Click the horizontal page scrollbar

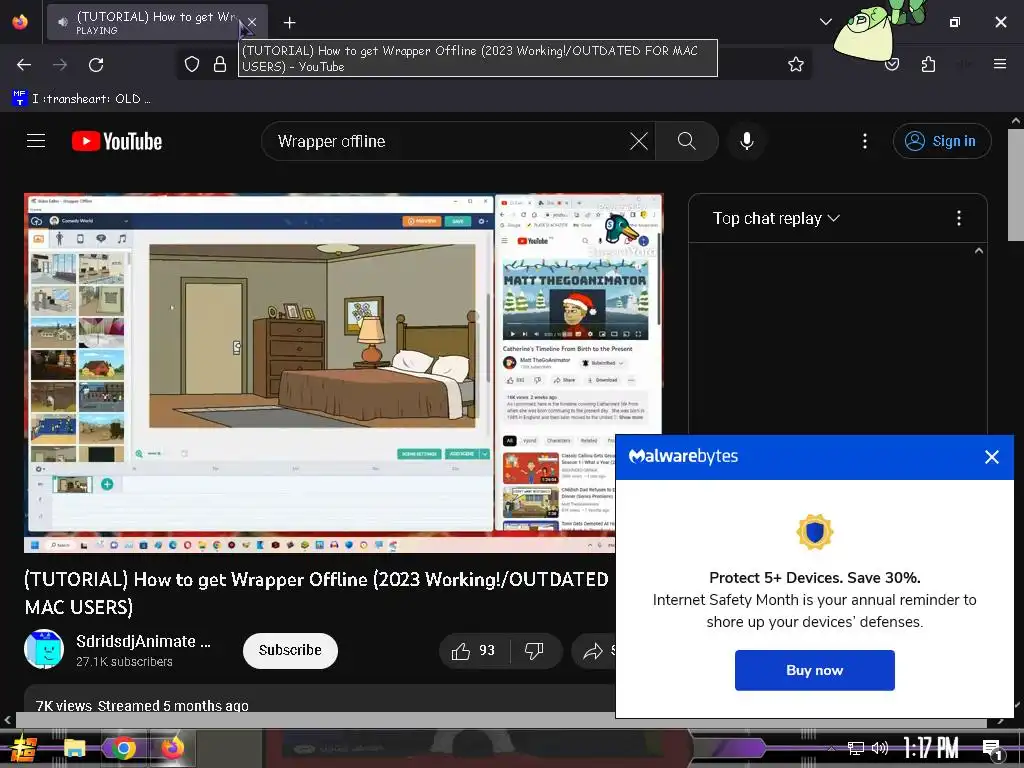(501, 720)
